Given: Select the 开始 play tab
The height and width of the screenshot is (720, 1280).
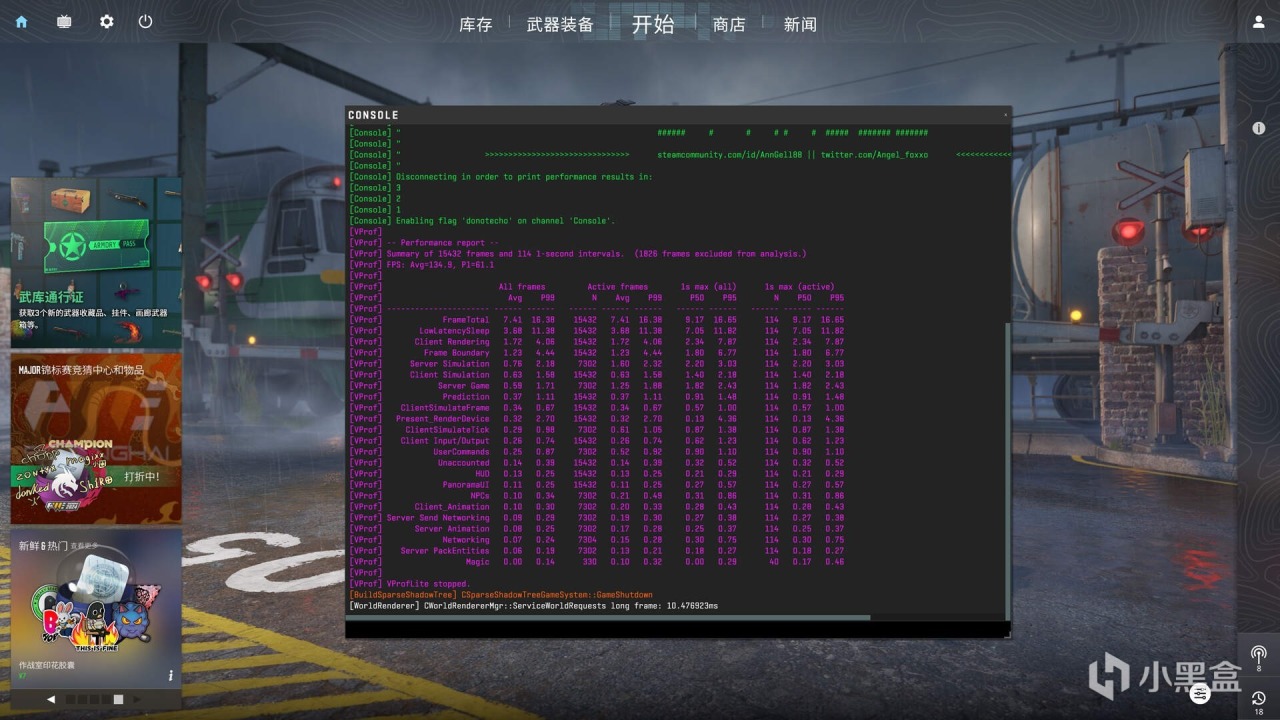Looking at the screenshot, I should 653,25.
